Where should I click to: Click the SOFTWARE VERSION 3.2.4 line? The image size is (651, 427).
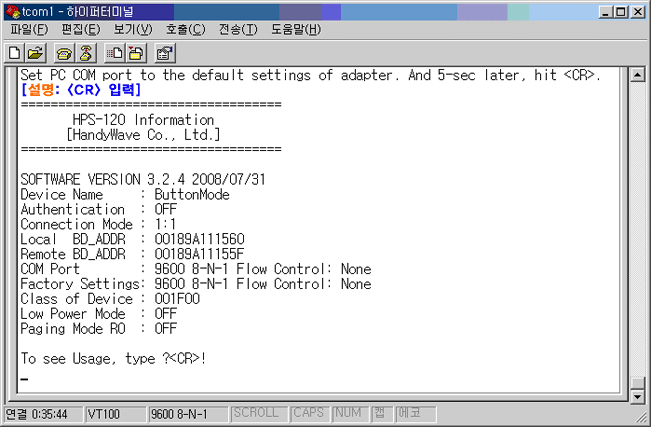coord(143,179)
